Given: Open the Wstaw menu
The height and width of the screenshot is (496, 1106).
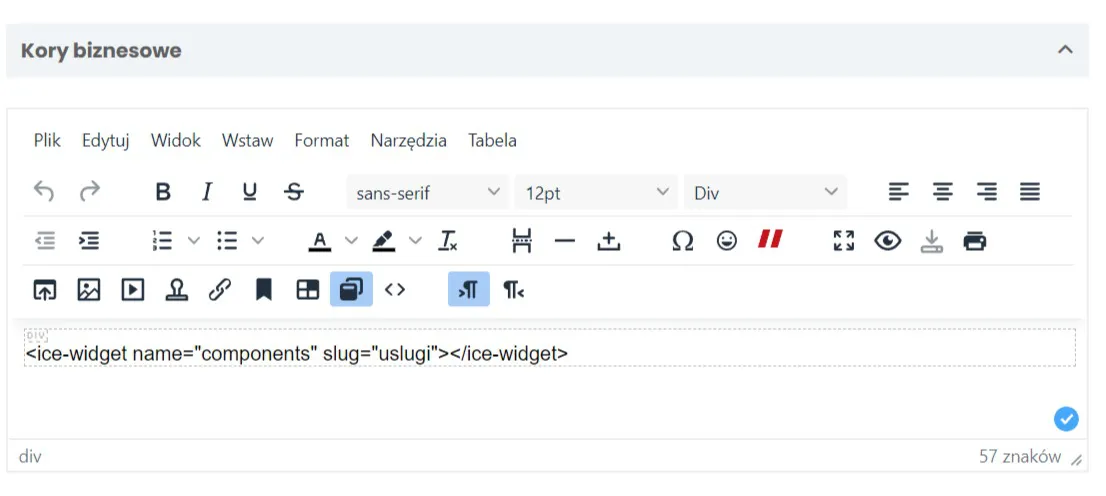Looking at the screenshot, I should coord(248,140).
